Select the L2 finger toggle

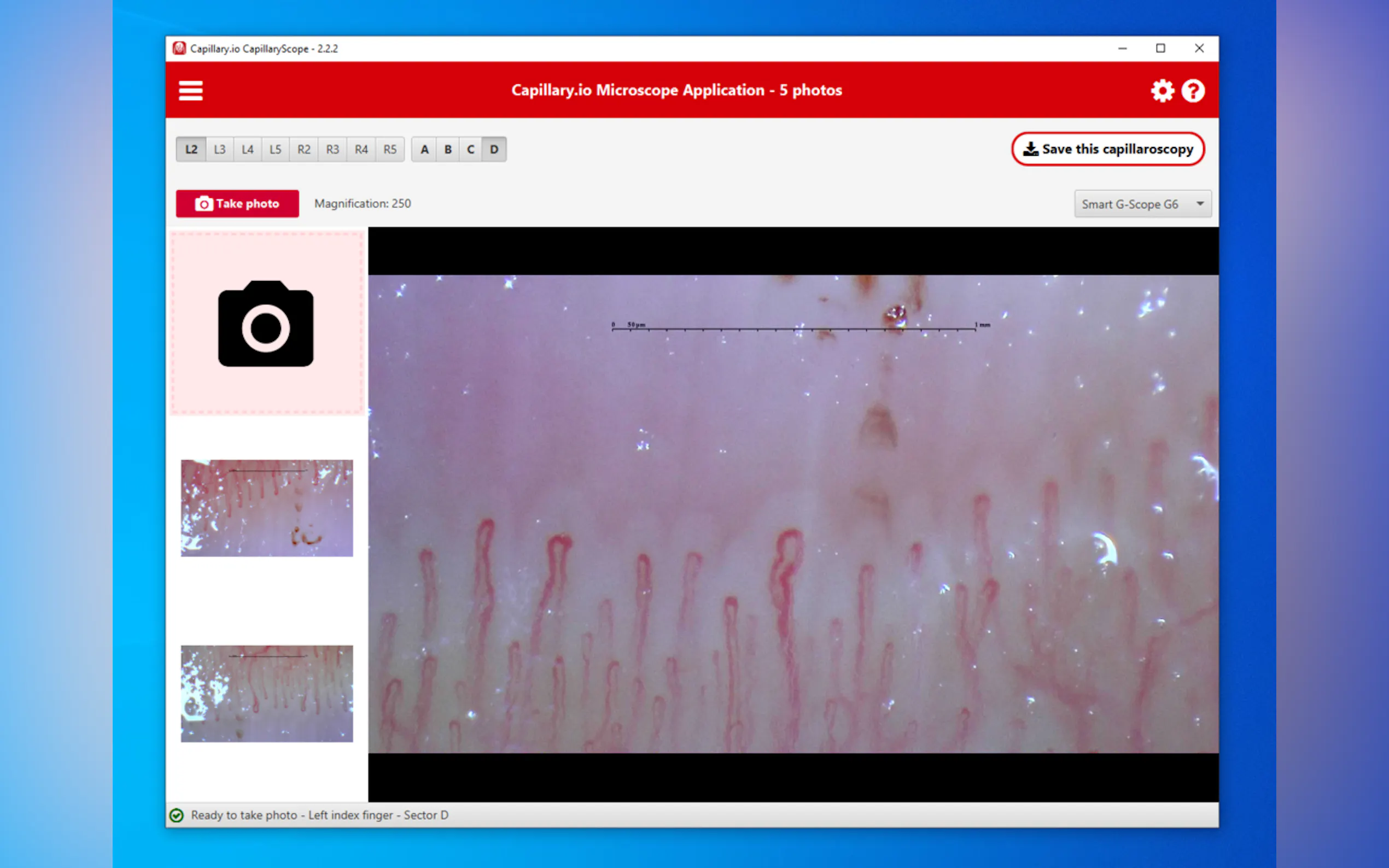191,149
